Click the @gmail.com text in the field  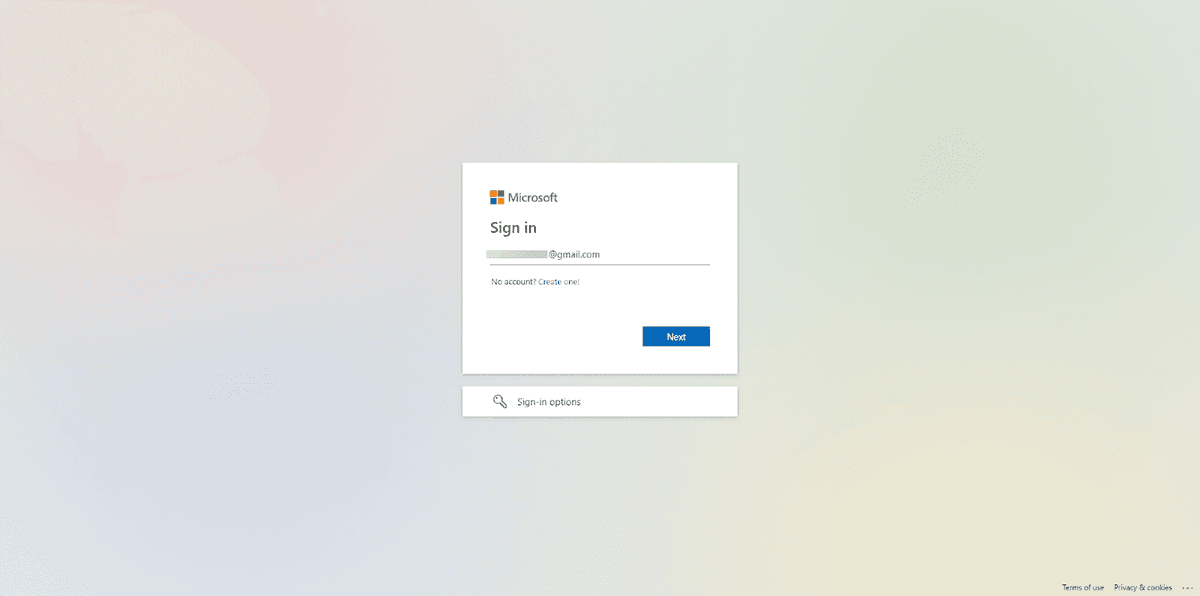coord(574,254)
